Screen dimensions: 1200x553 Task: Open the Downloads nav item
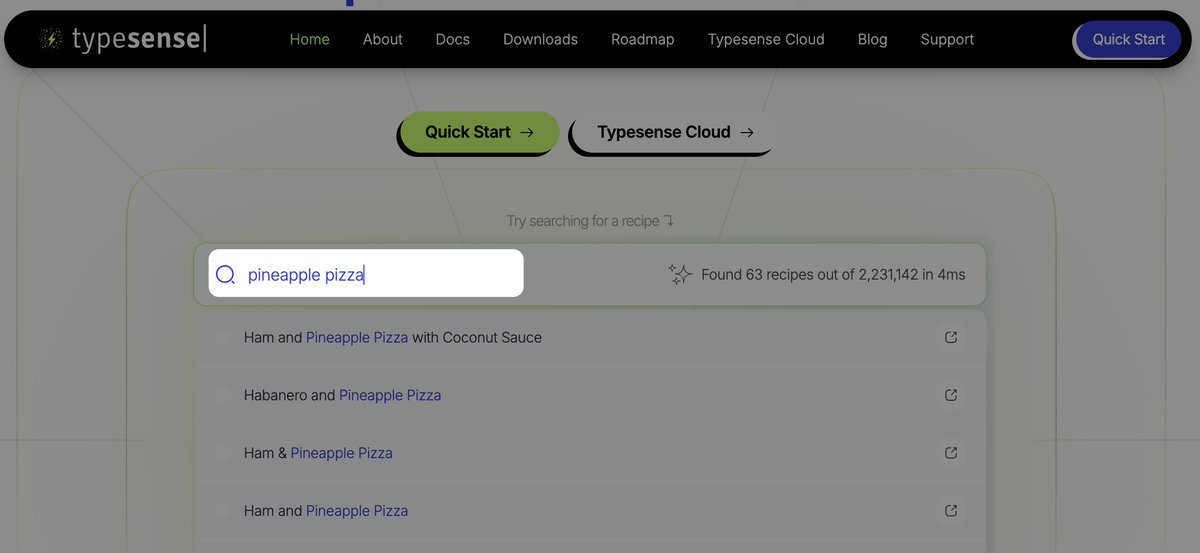click(540, 39)
